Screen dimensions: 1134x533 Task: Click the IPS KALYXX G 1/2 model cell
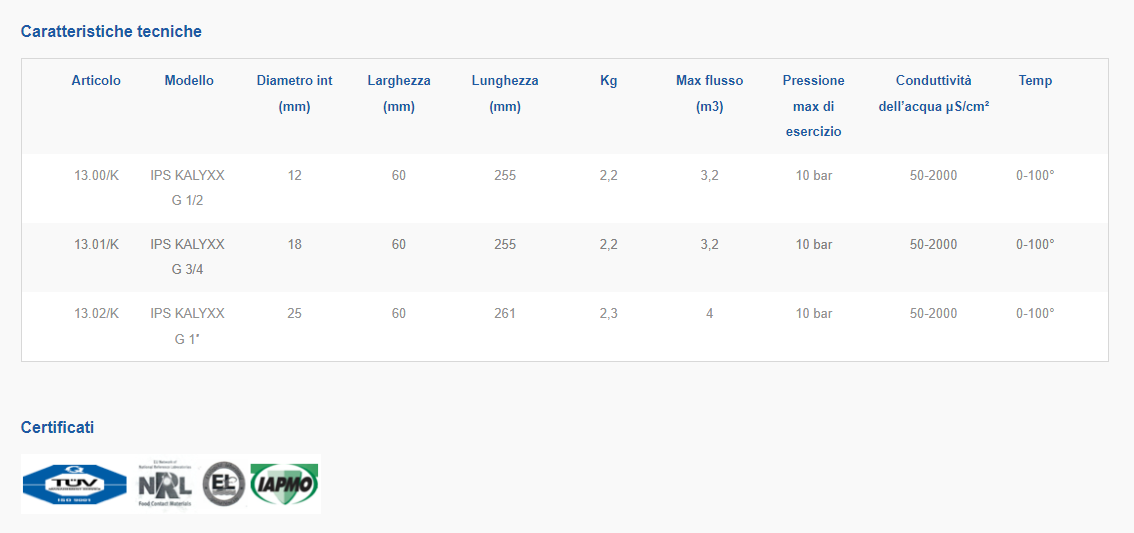188,188
